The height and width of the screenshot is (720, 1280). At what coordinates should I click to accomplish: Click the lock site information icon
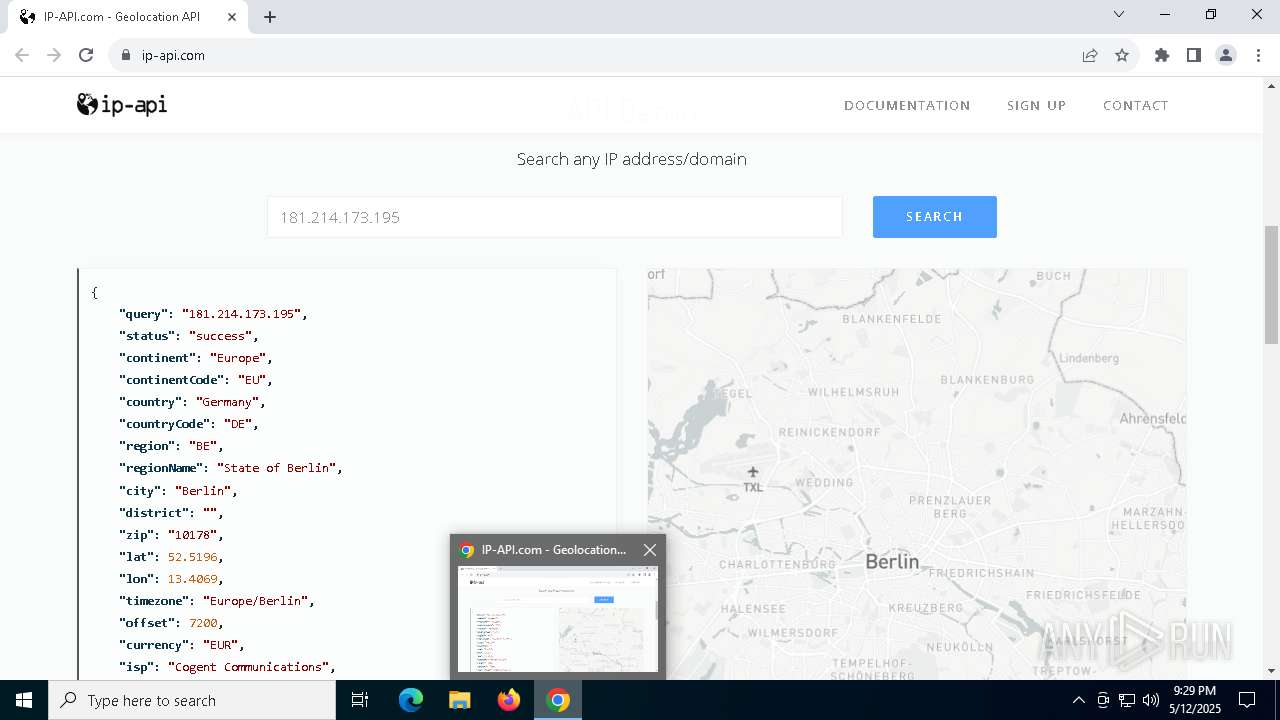click(x=126, y=55)
